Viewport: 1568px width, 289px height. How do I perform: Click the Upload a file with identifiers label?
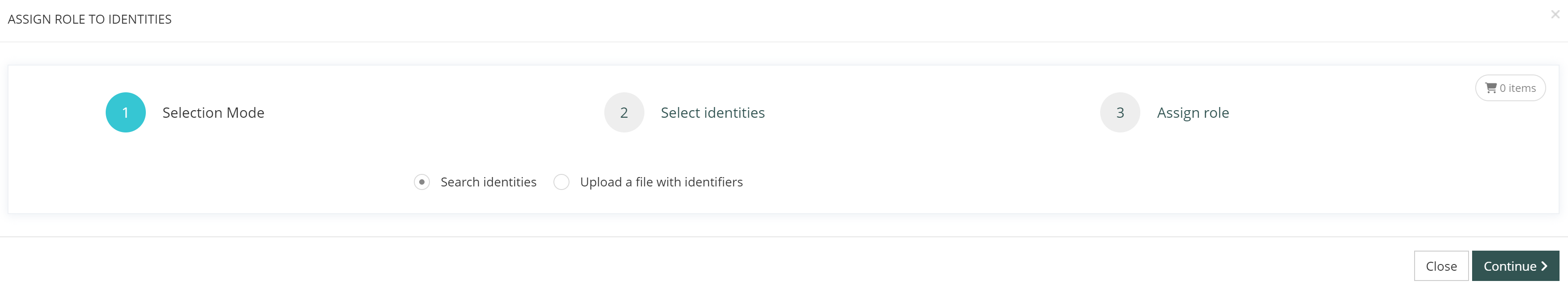(x=661, y=182)
